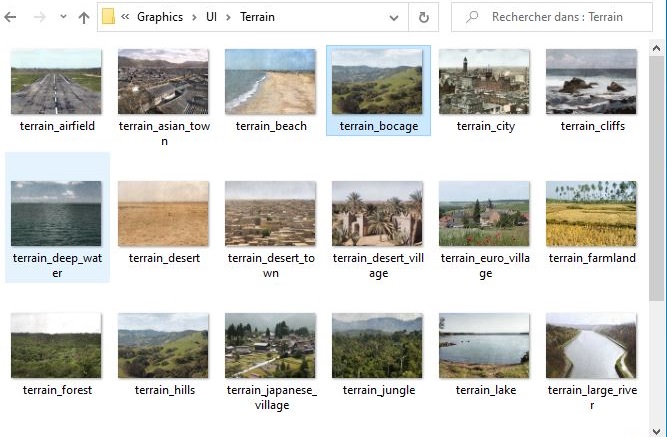
Task: Click the file name text terrain_farmland
Action: tap(592, 258)
